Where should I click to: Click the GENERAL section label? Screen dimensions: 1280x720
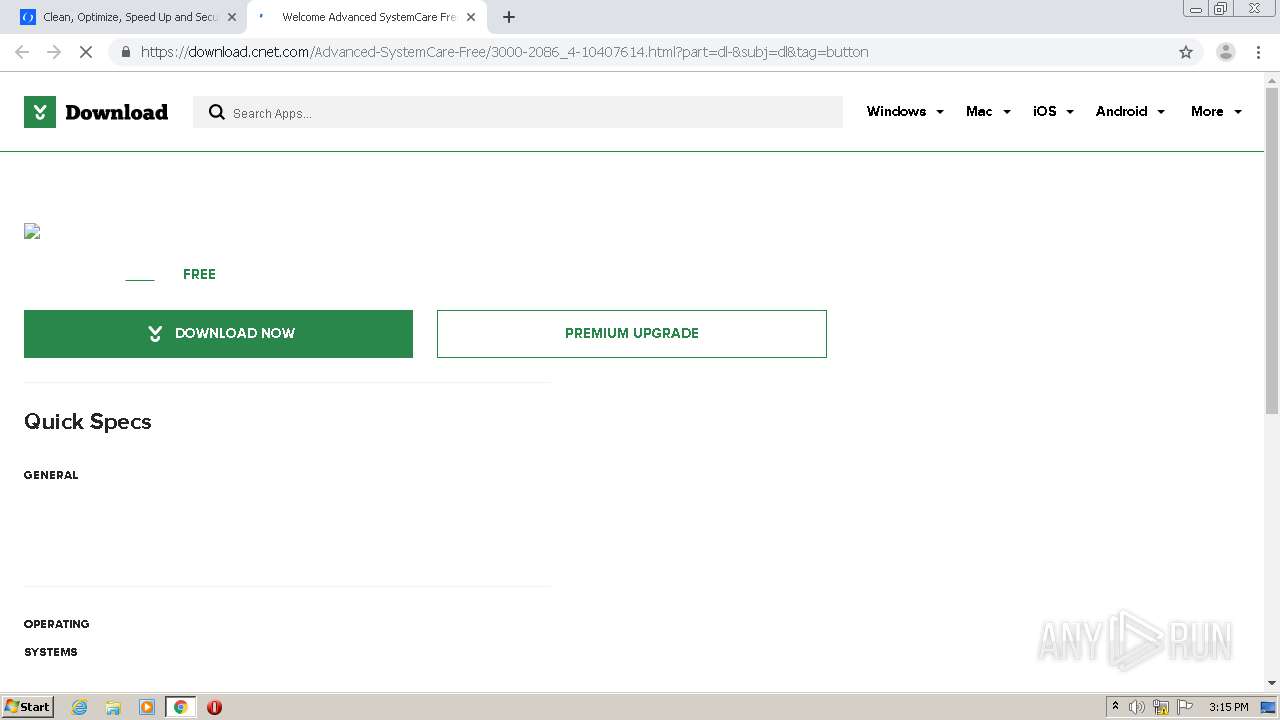pos(51,475)
